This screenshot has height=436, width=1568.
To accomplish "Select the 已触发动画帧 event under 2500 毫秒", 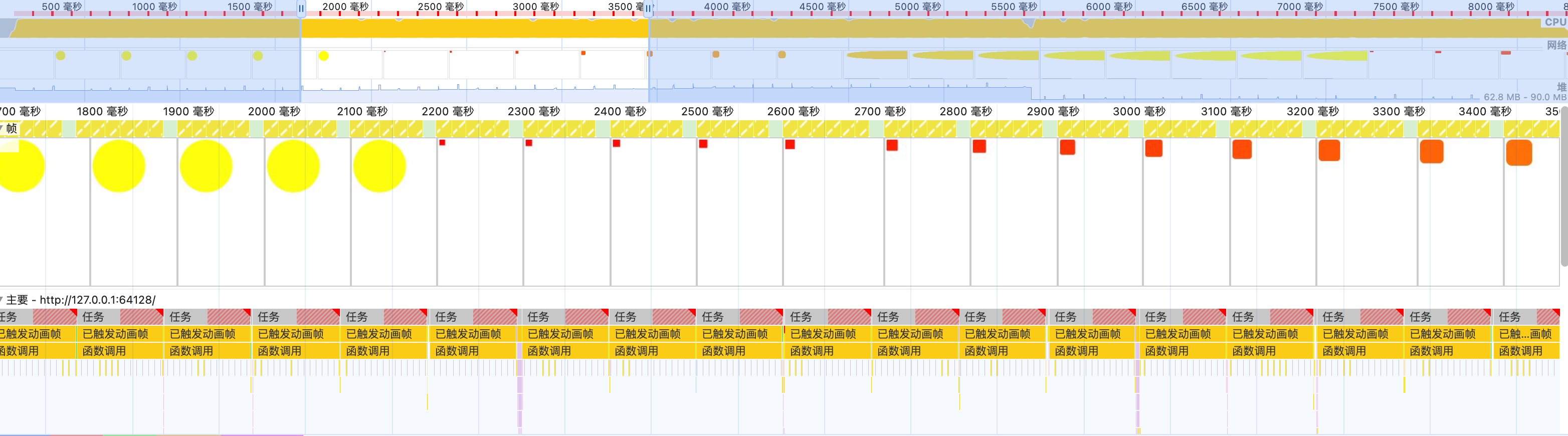I will click(739, 334).
